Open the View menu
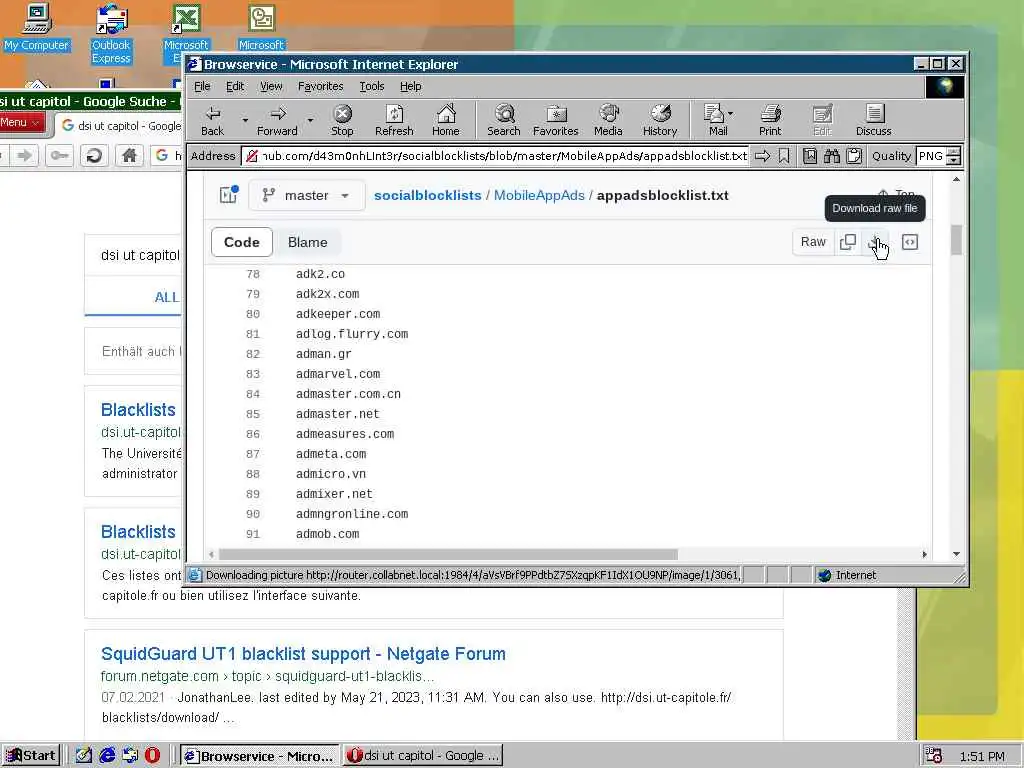The image size is (1024, 768). click(271, 86)
